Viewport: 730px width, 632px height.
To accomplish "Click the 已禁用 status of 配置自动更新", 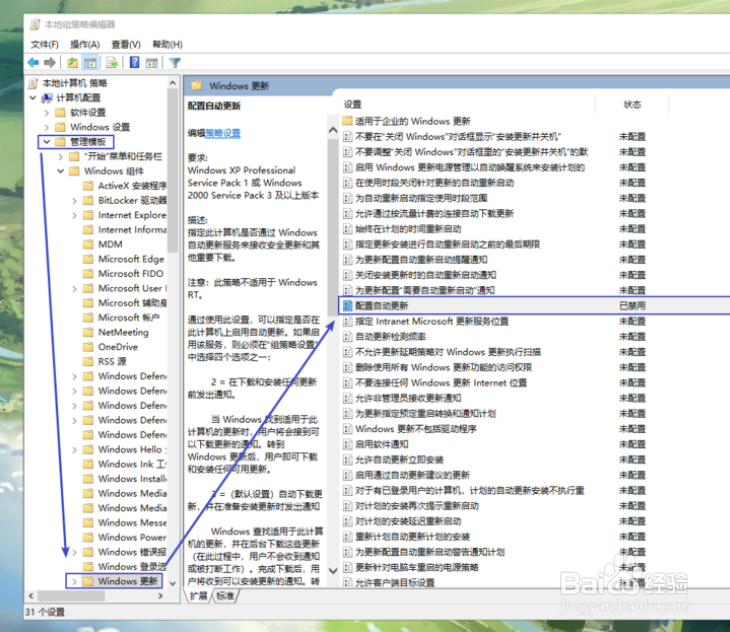I will point(632,306).
